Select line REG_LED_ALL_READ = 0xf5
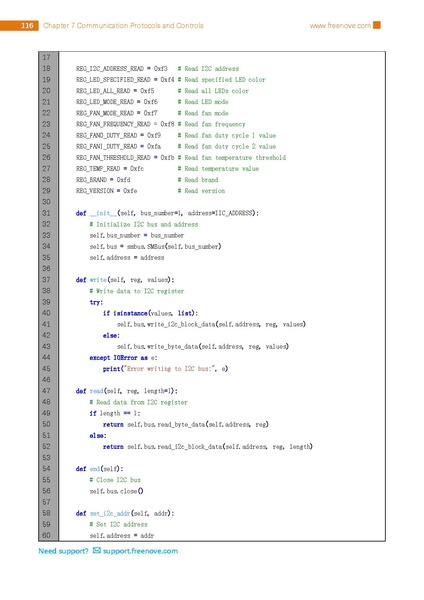The height and width of the screenshot is (600, 424). (115, 91)
